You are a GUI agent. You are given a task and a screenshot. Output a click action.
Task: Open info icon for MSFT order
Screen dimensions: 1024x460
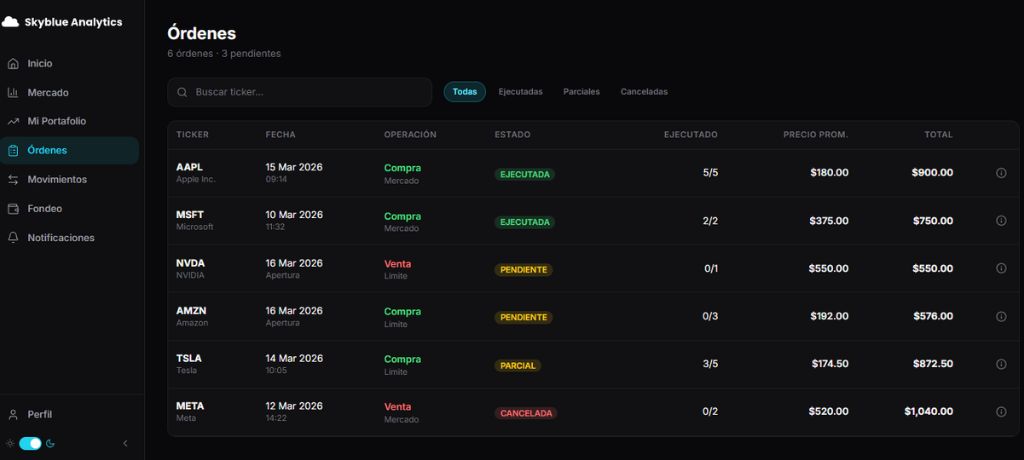point(1001,221)
